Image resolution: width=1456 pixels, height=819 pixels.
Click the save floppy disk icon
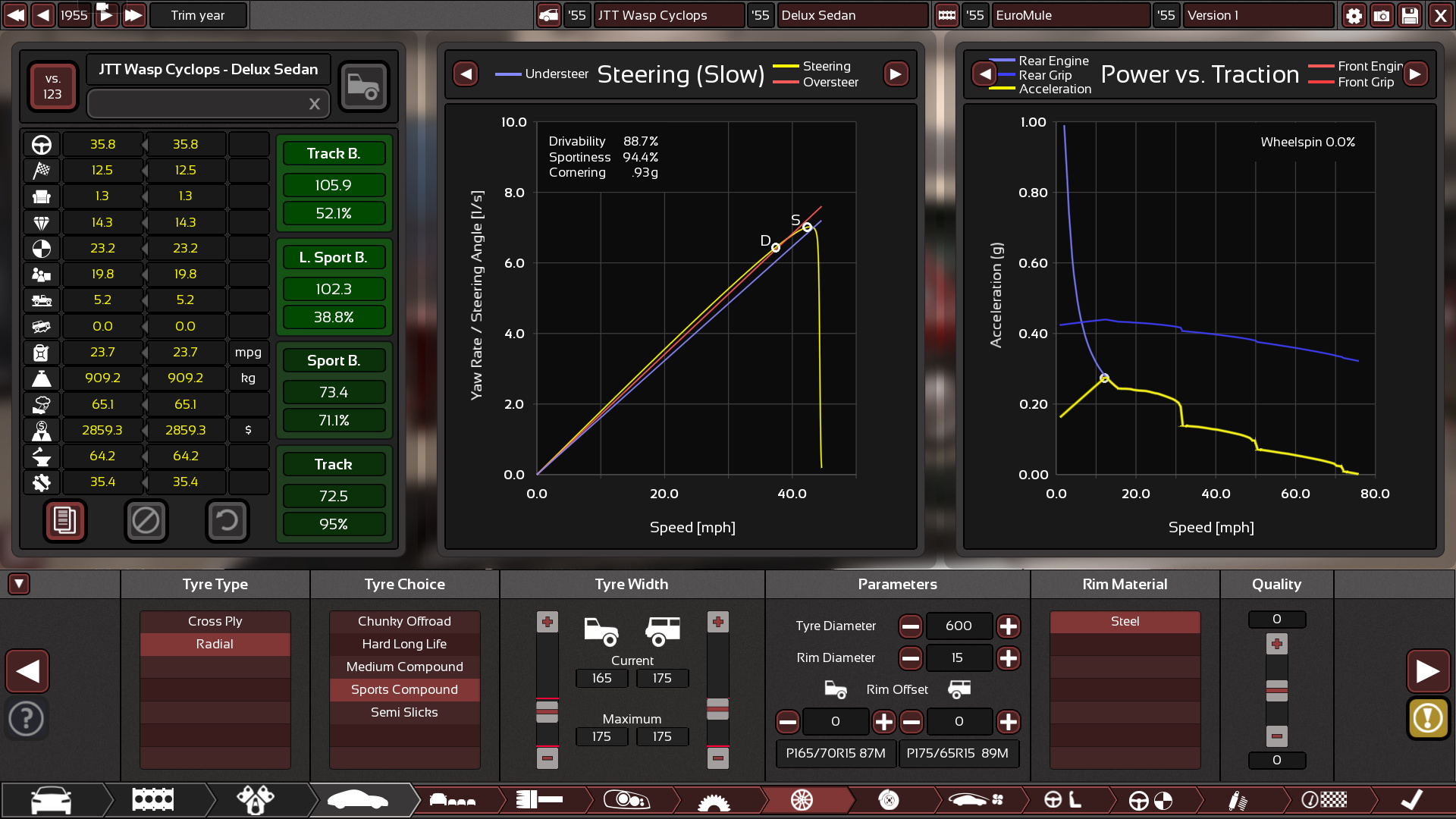(1410, 15)
